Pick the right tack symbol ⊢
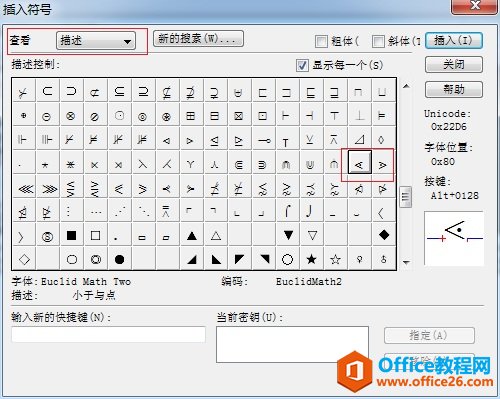Image resolution: width=500 pixels, height=399 pixels. pos(286,116)
